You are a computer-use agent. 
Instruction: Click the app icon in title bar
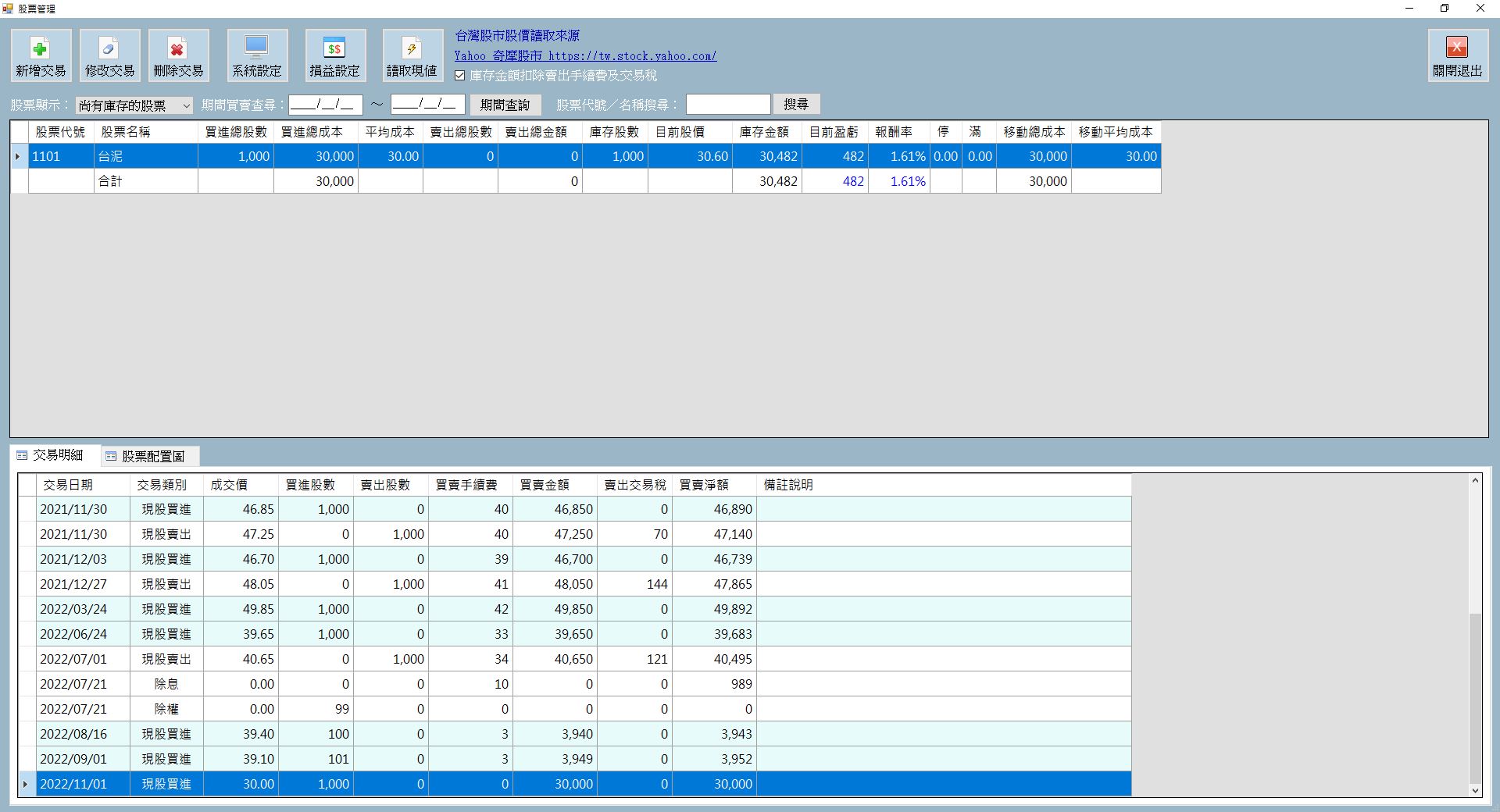(8, 9)
